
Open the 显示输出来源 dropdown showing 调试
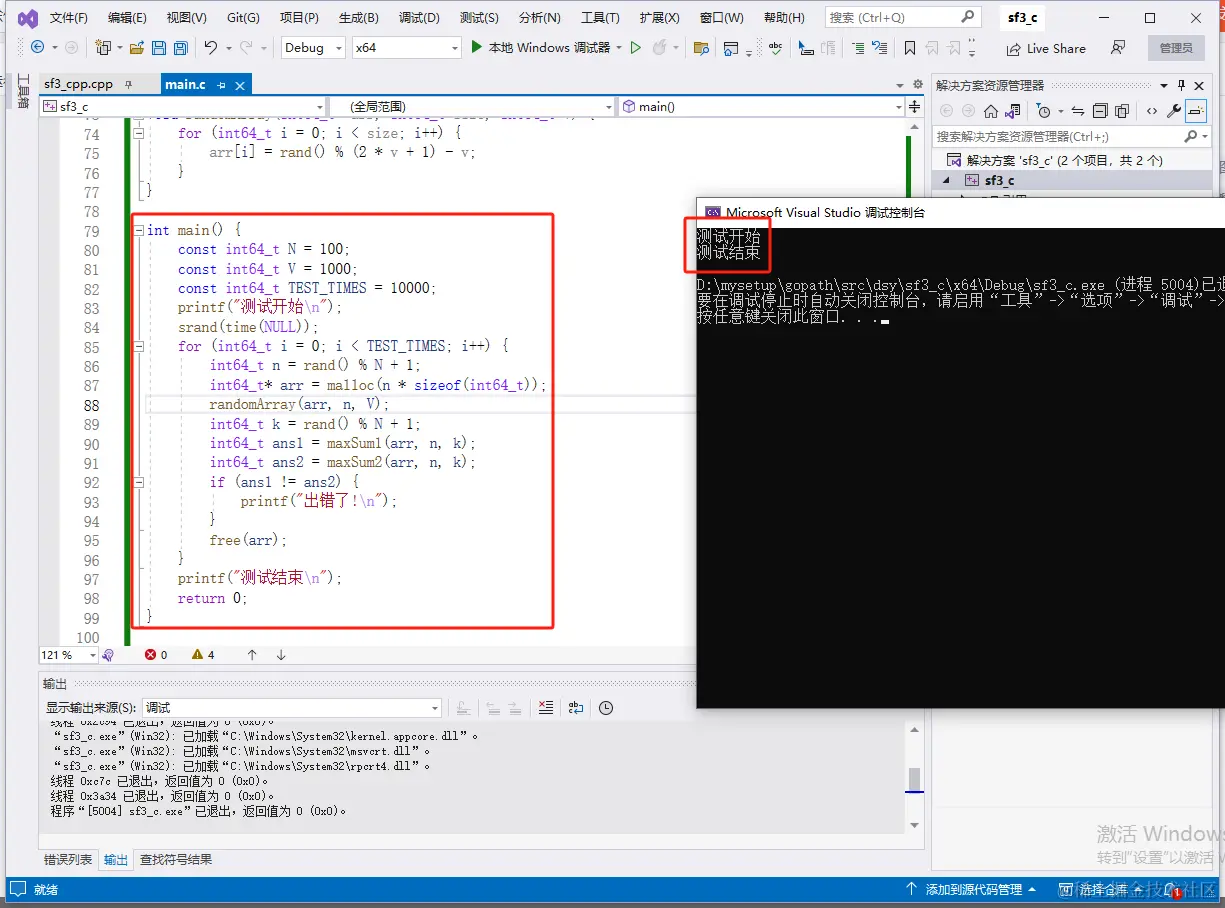pos(291,708)
